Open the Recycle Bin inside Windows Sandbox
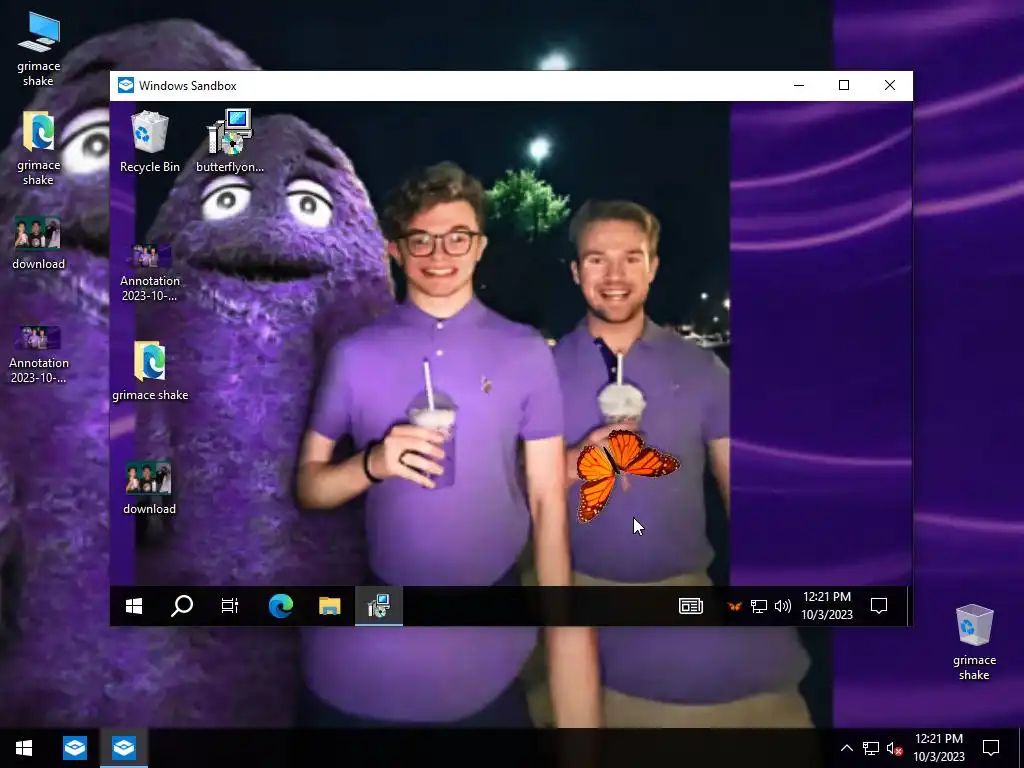 pyautogui.click(x=150, y=142)
